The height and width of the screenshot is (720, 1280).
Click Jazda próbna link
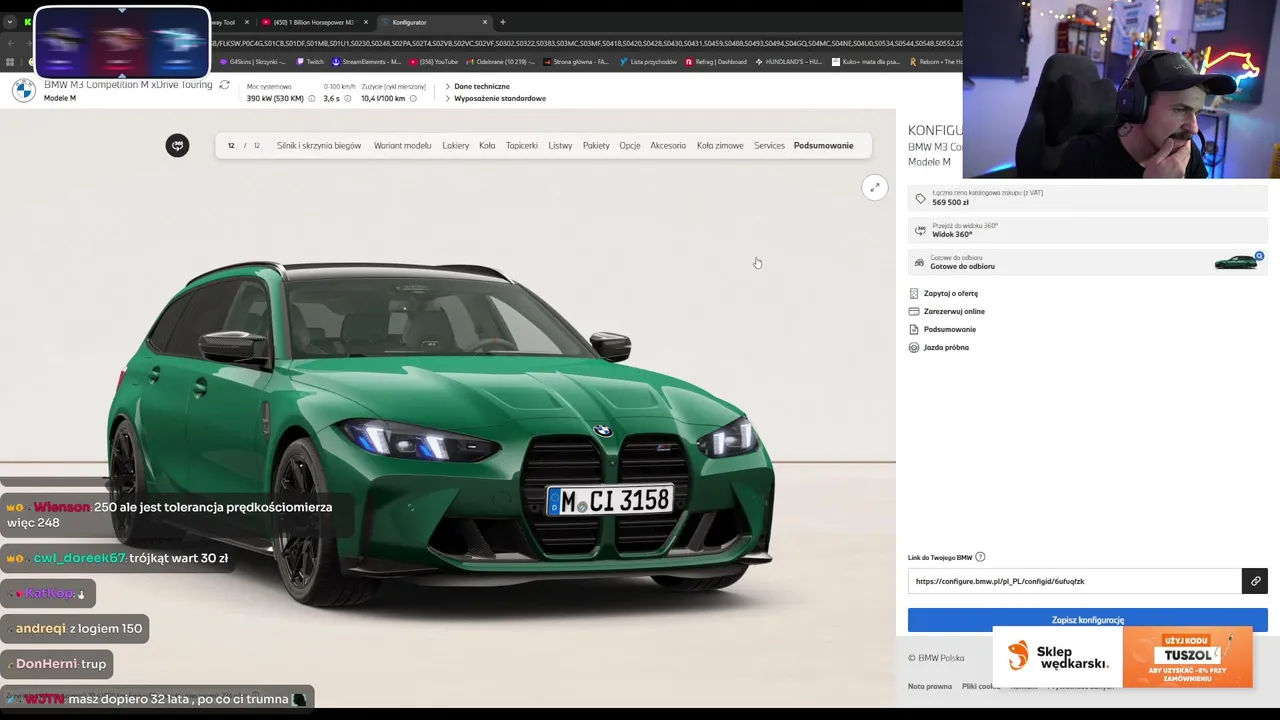pyautogui.click(x=946, y=348)
